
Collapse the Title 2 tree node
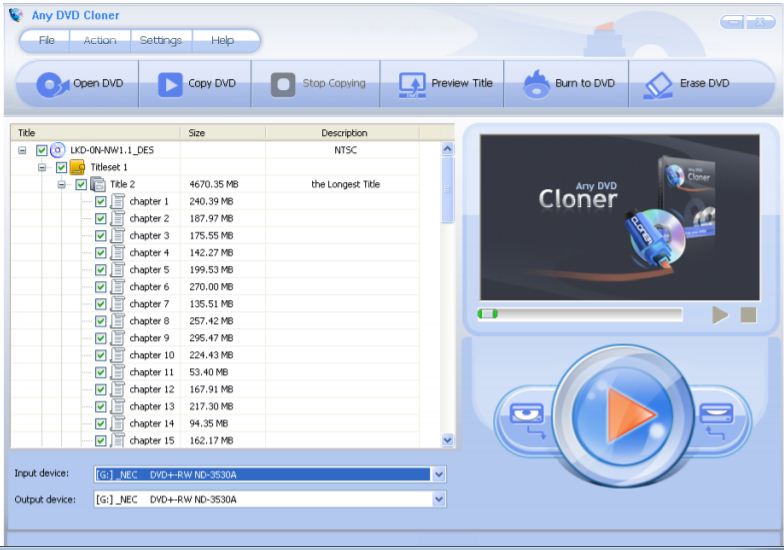coord(62,184)
